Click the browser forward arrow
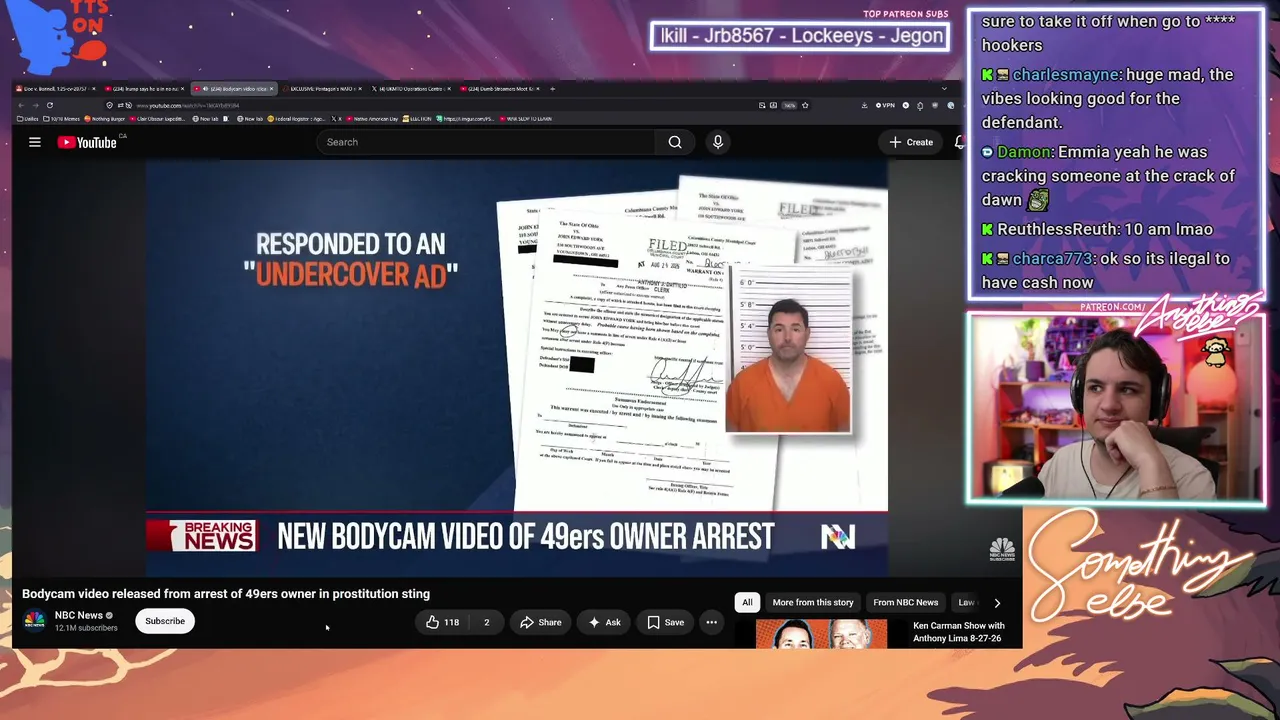The height and width of the screenshot is (720, 1280). click(35, 105)
